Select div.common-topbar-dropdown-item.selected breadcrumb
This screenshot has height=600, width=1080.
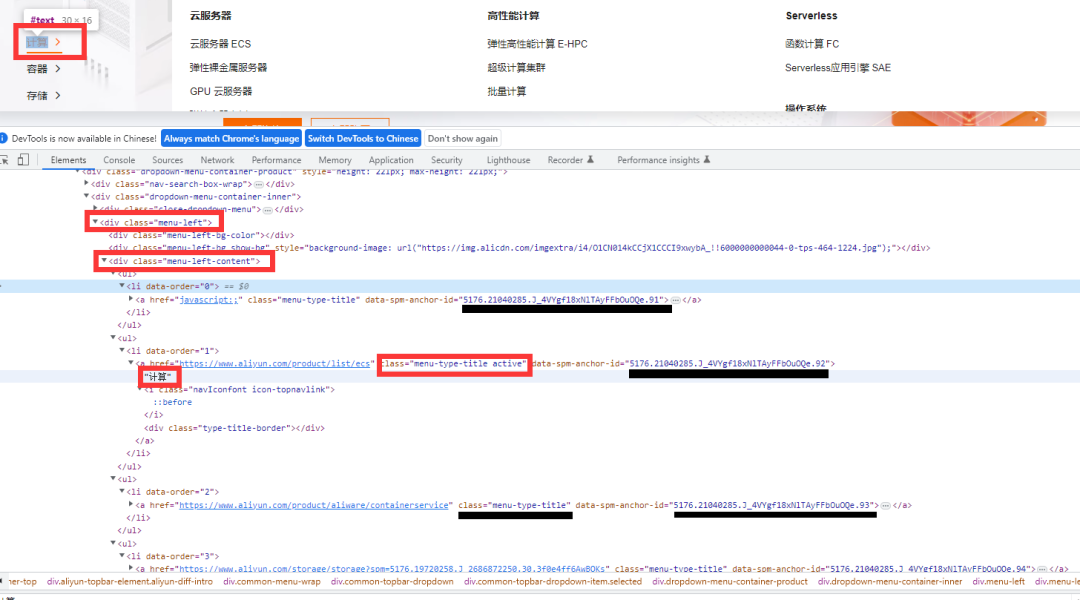tap(553, 582)
